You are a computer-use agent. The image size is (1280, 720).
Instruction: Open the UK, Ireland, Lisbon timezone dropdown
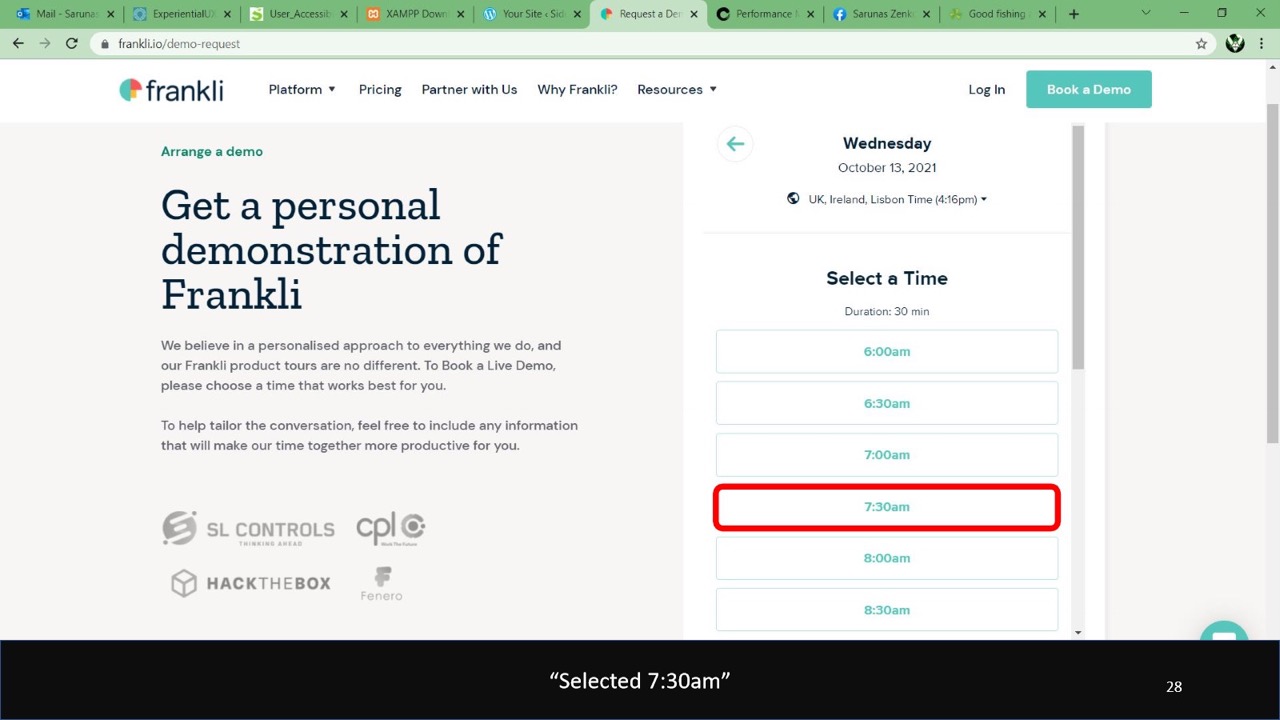(x=897, y=199)
